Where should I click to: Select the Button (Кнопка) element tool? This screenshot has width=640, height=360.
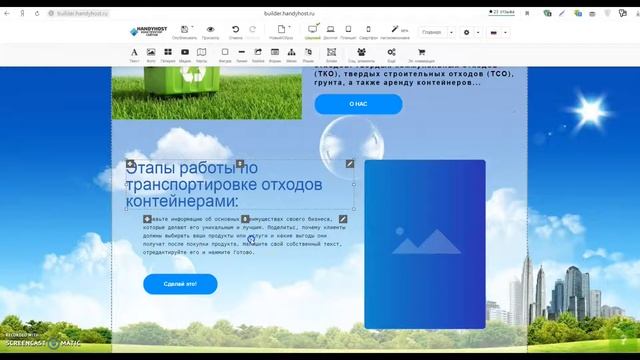coord(258,52)
